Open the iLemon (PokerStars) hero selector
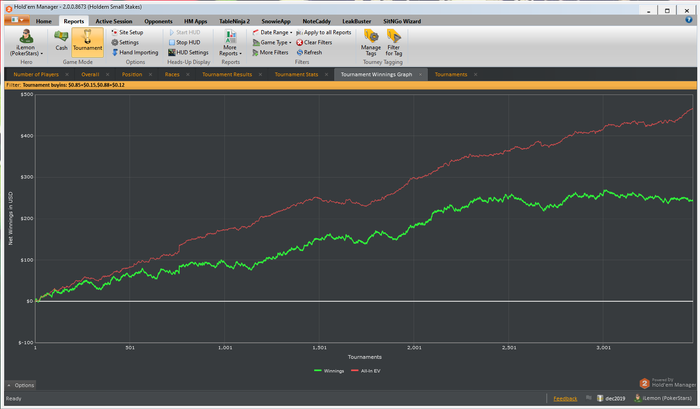 point(26,43)
